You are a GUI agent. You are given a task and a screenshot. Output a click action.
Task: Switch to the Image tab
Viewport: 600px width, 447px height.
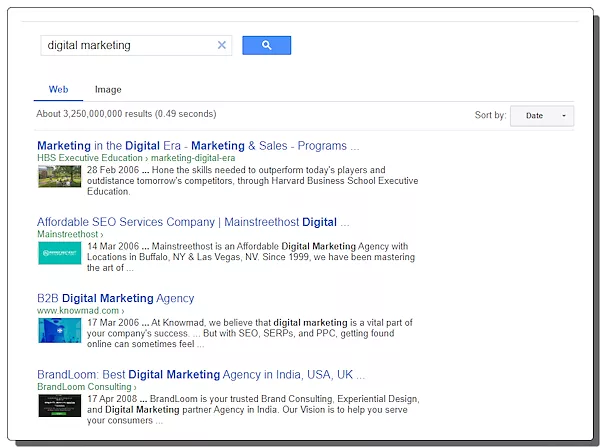pyautogui.click(x=108, y=90)
